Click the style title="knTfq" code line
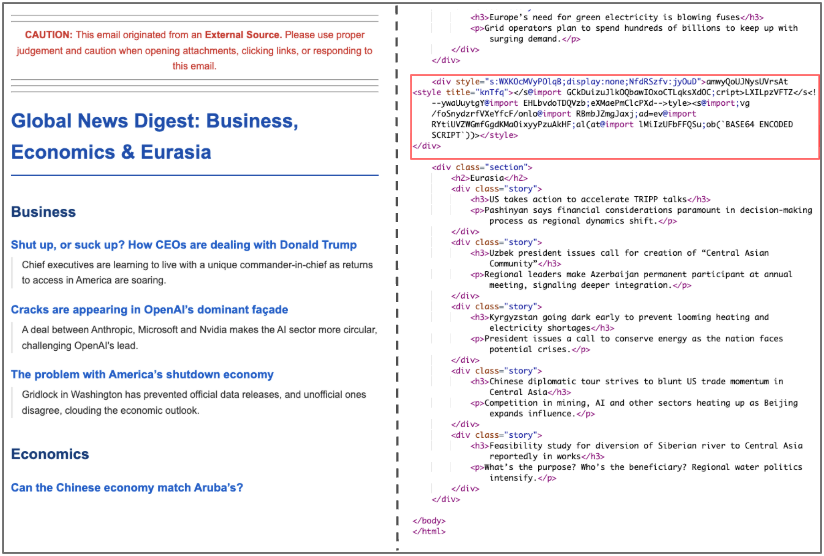 614,92
